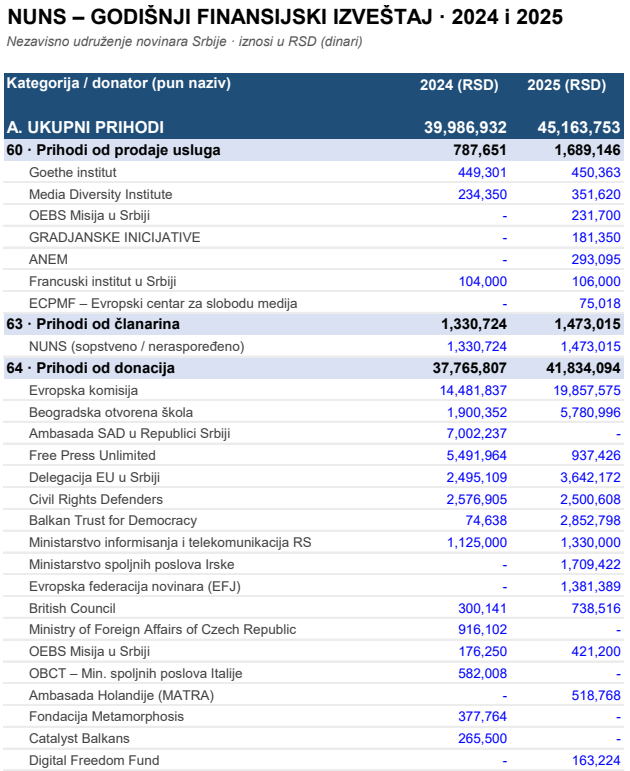Viewport: 630px width, 771px height.
Task: Click the value 106,000
Action: (596, 282)
